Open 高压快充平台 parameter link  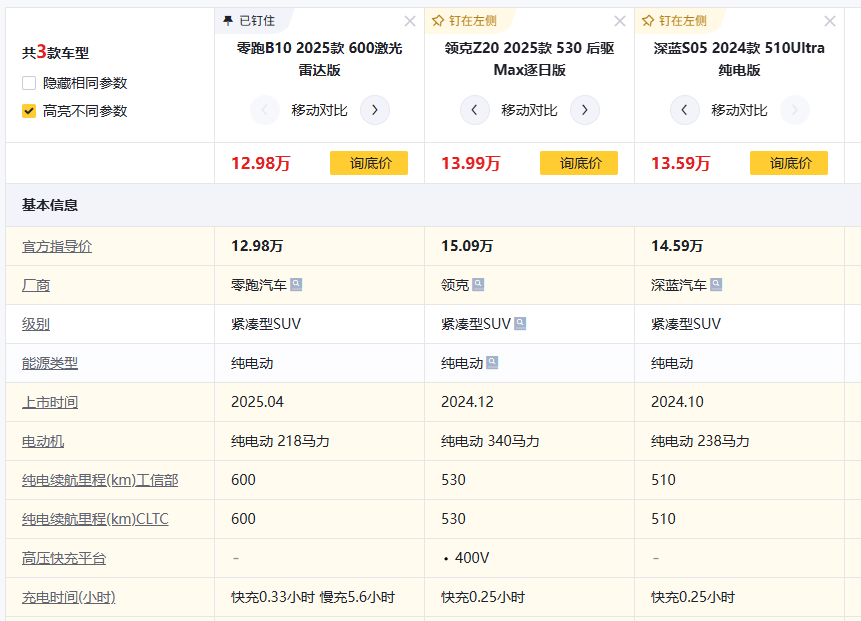pos(64,558)
